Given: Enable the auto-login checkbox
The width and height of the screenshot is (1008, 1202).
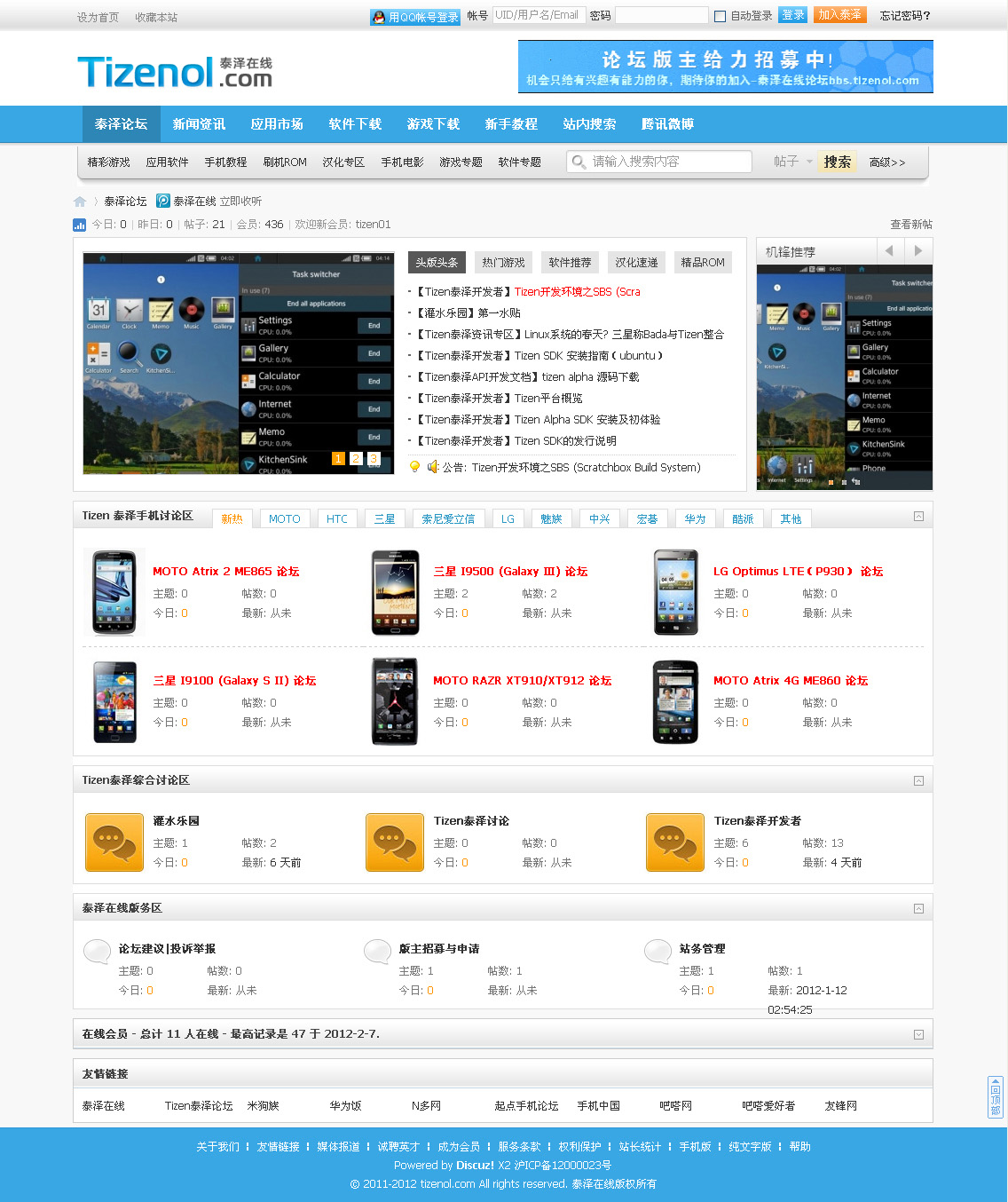Looking at the screenshot, I should pyautogui.click(x=721, y=16).
